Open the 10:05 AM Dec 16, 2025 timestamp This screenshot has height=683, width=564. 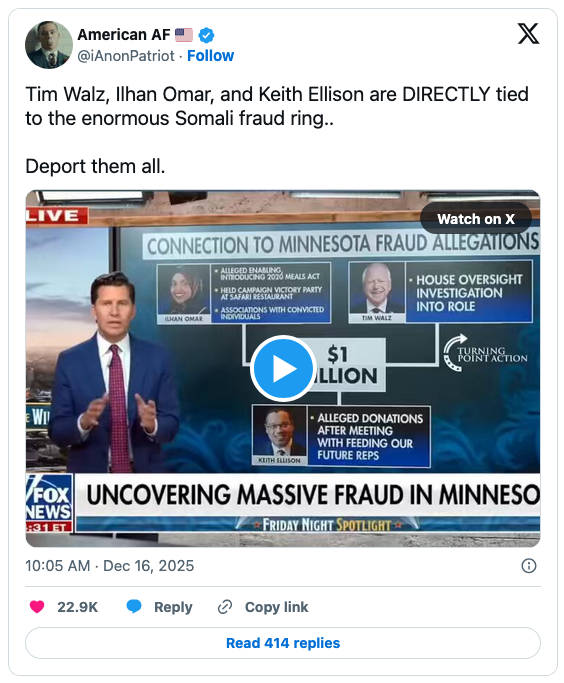coord(110,566)
